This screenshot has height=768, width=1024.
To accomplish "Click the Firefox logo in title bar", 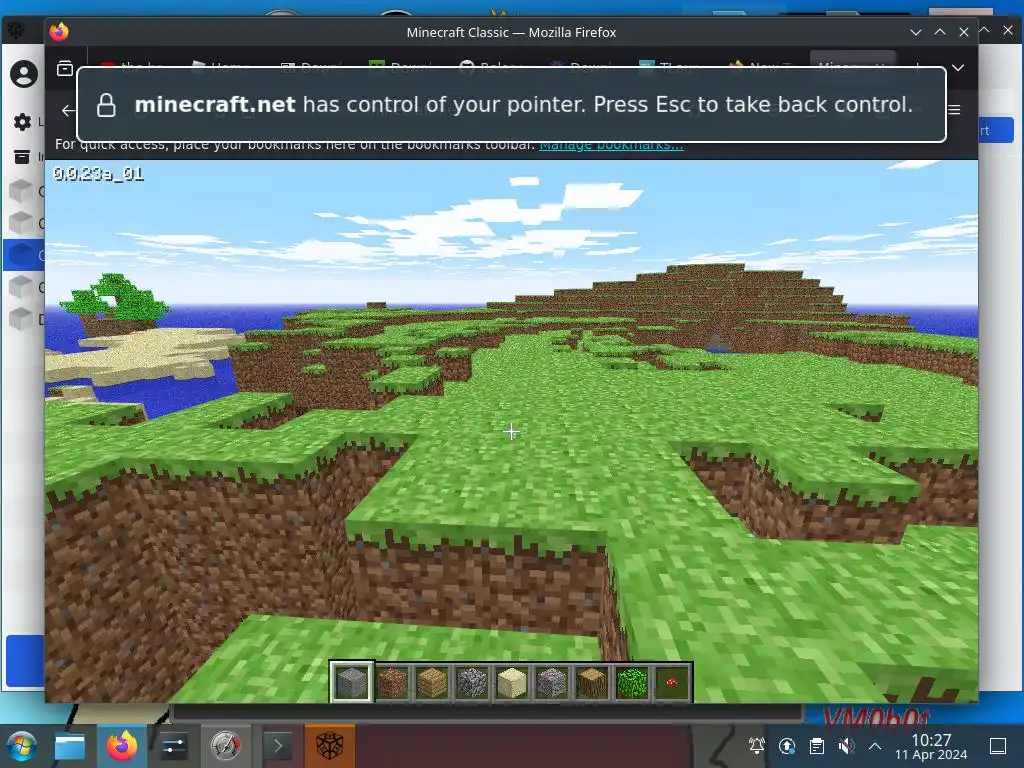I will 59,31.
